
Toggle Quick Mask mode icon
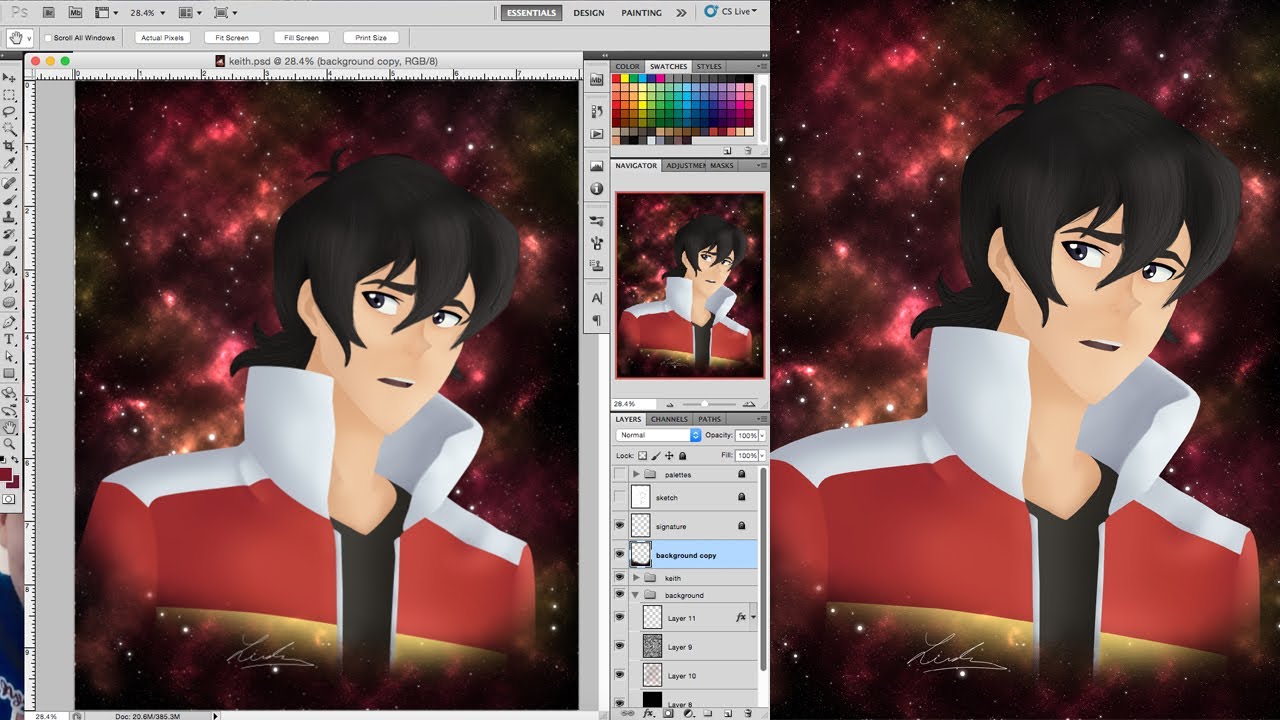pyautogui.click(x=9, y=498)
